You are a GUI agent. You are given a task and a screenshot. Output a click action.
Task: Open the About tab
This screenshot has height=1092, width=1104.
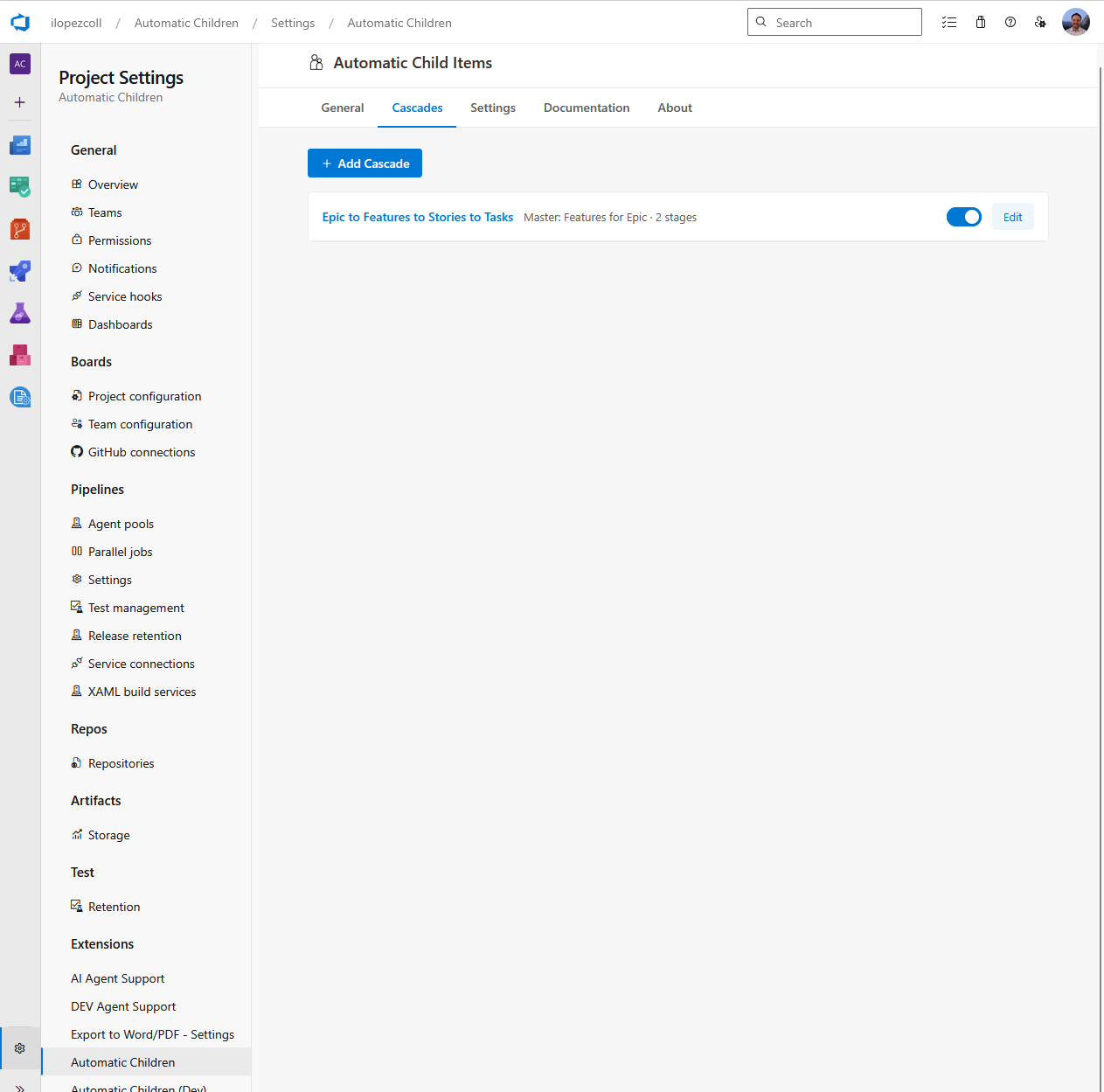pos(674,108)
